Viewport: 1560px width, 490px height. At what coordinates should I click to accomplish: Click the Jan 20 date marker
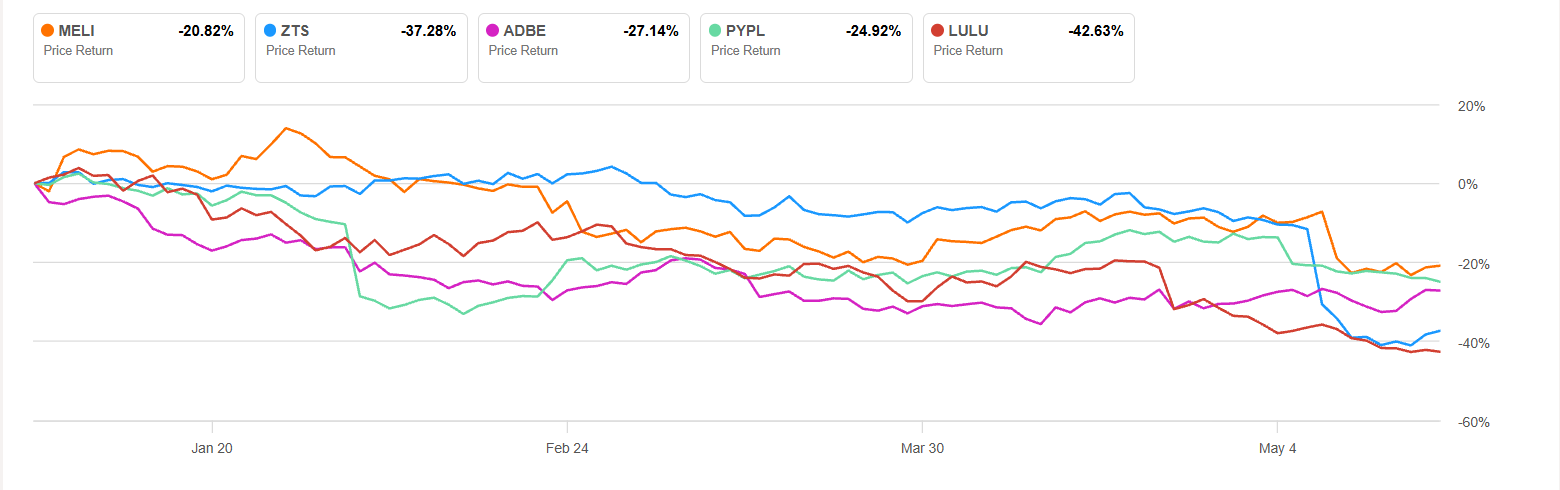212,449
